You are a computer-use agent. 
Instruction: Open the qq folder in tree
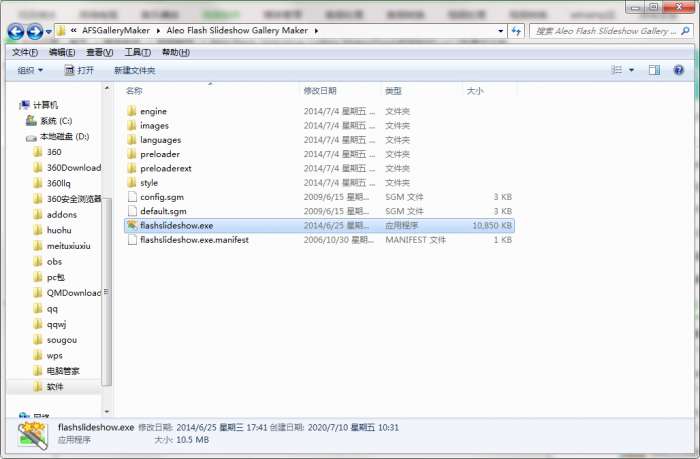click(52, 309)
